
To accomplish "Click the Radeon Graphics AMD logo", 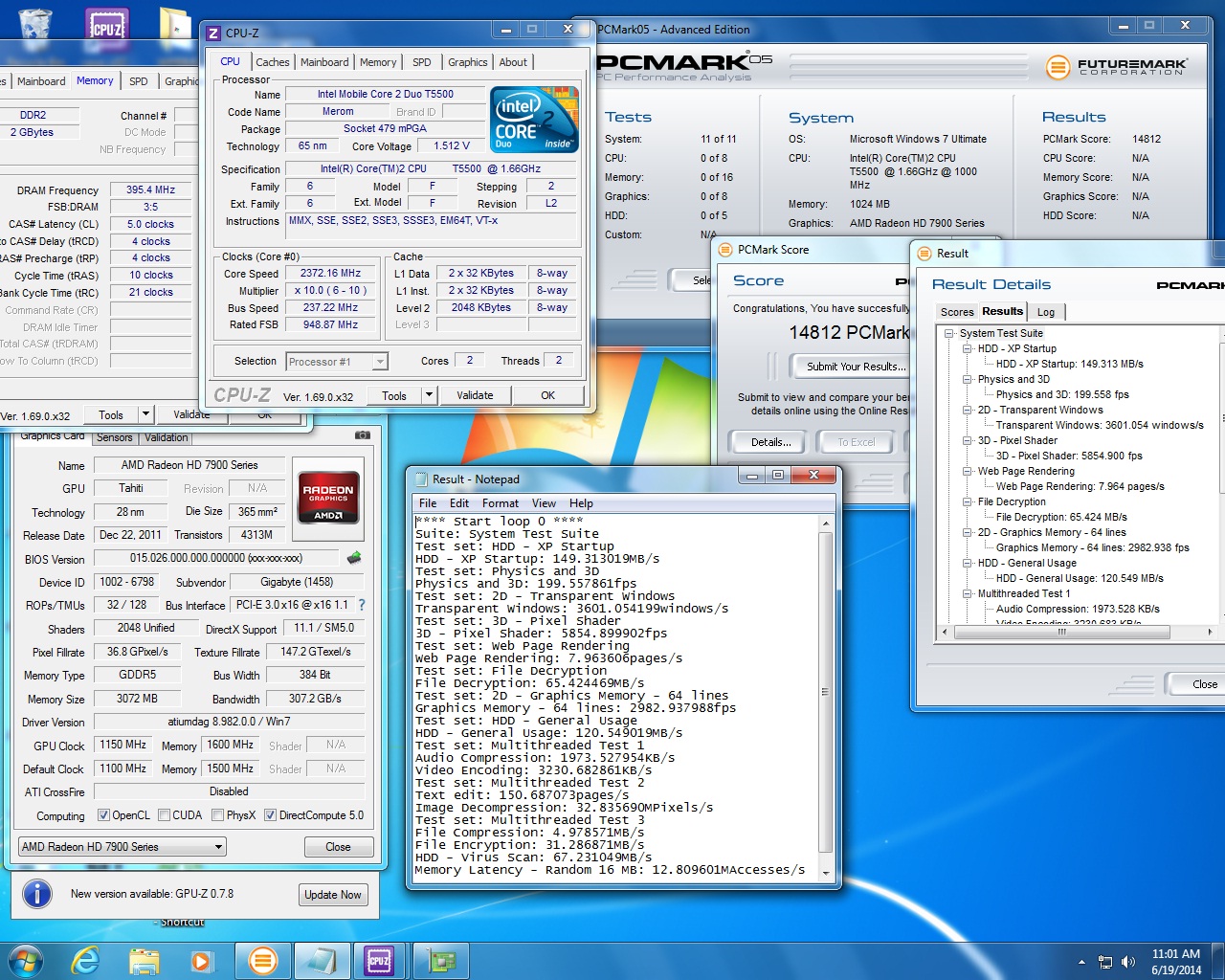I will [328, 496].
